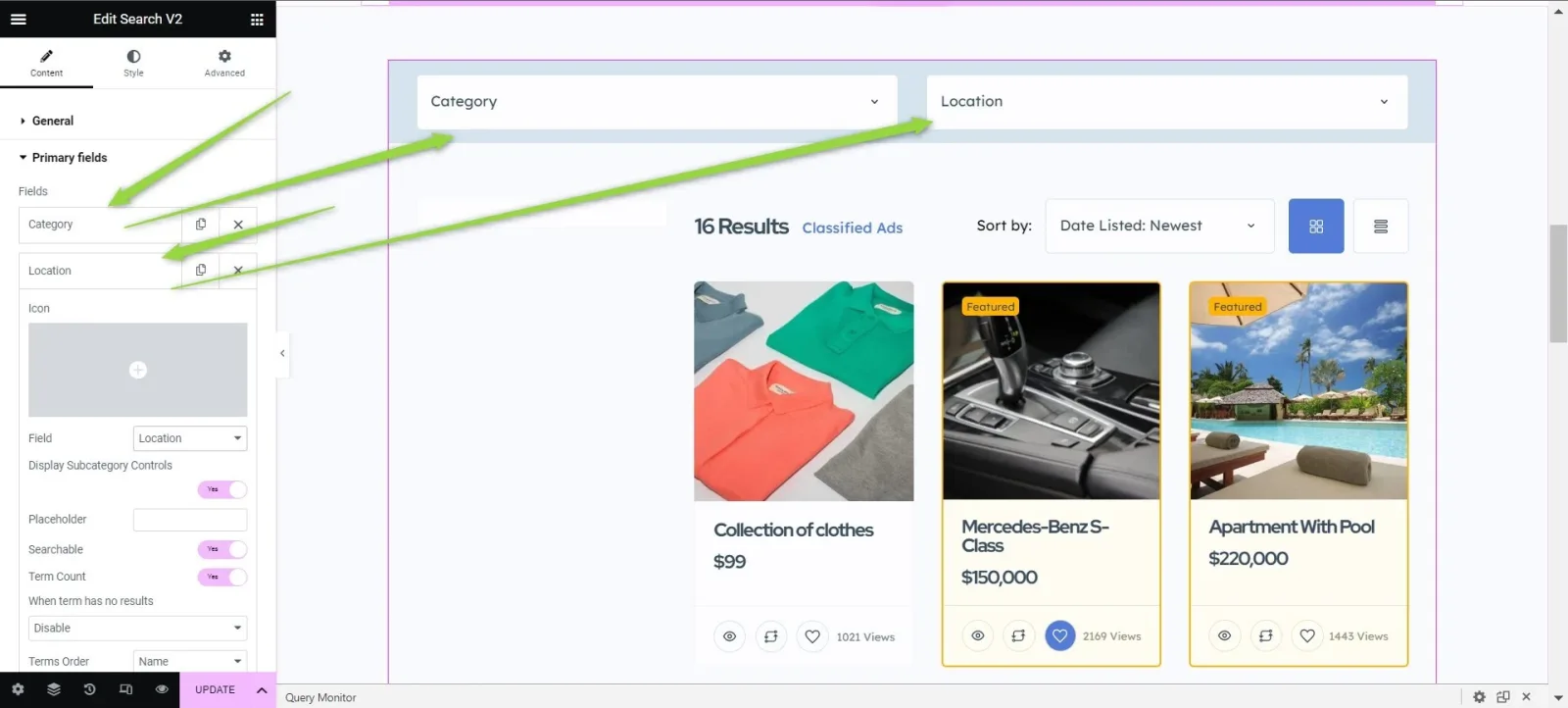Open save options arrow beside UPDATE

[262, 689]
